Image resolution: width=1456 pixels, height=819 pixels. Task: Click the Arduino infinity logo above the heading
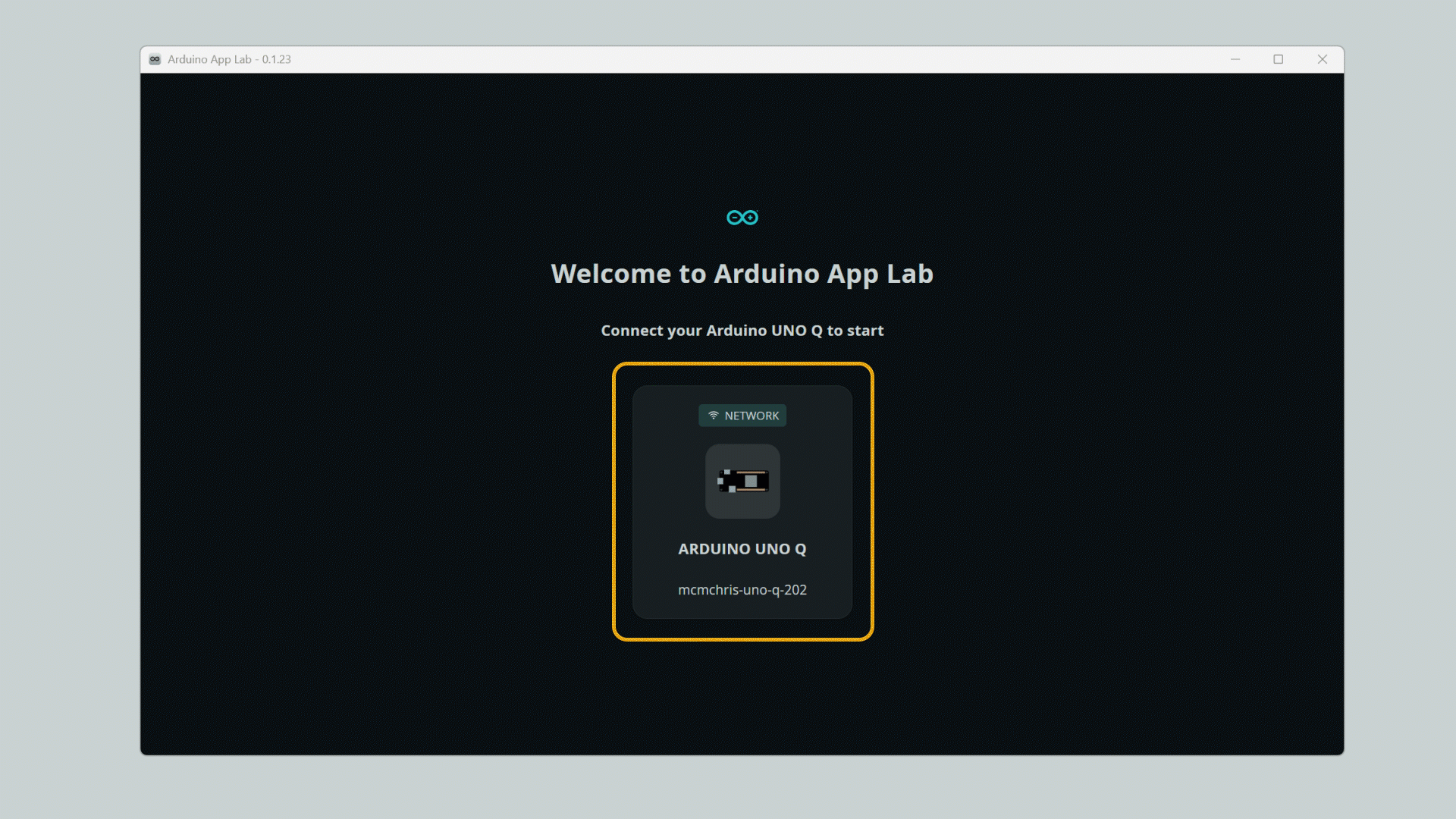tap(742, 218)
